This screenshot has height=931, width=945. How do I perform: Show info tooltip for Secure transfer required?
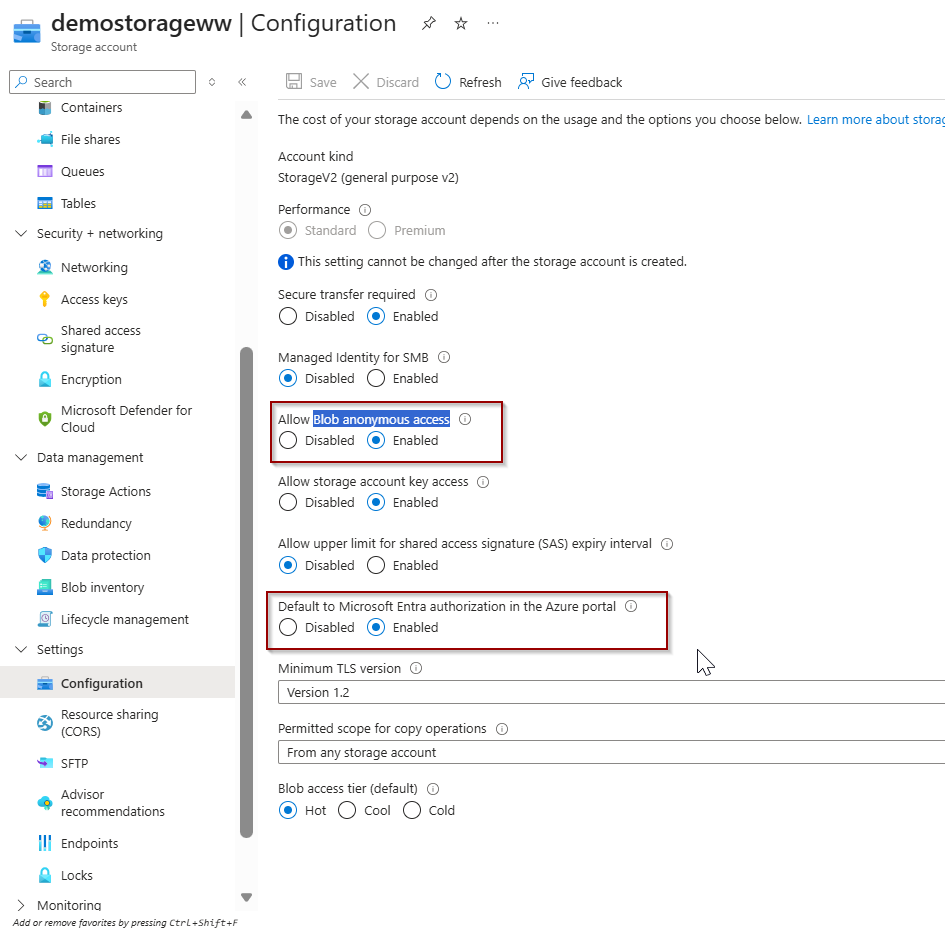click(x=431, y=295)
